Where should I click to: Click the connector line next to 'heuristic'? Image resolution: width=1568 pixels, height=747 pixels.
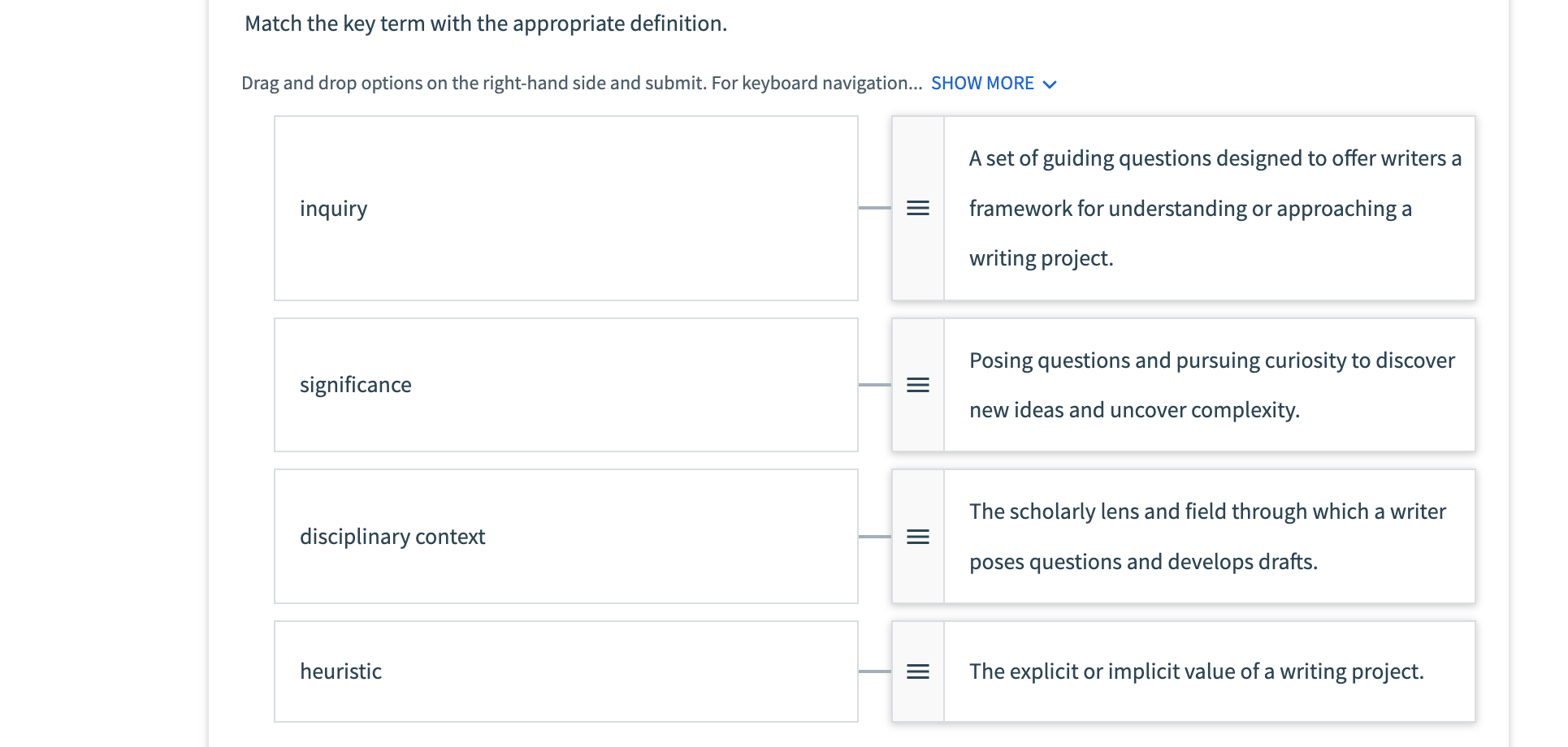click(875, 671)
